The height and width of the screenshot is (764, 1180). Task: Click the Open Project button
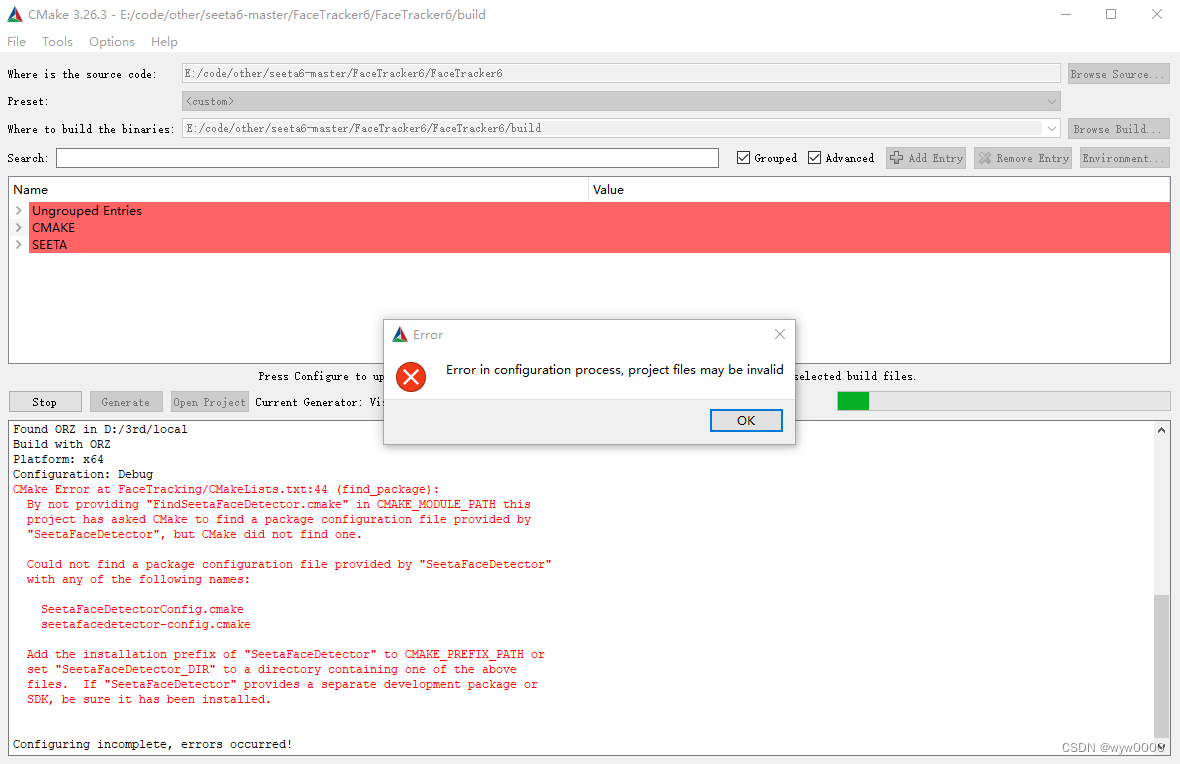tap(209, 402)
